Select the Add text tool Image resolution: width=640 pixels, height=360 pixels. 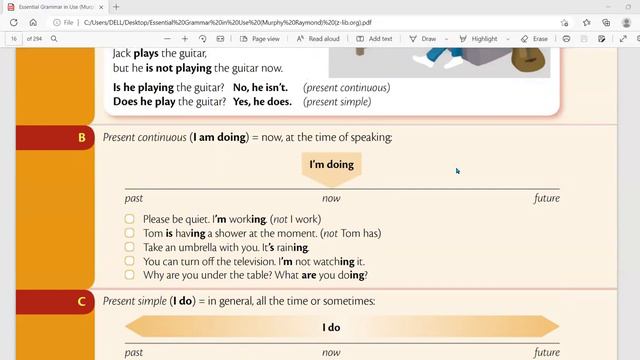pyautogui.click(x=374, y=39)
